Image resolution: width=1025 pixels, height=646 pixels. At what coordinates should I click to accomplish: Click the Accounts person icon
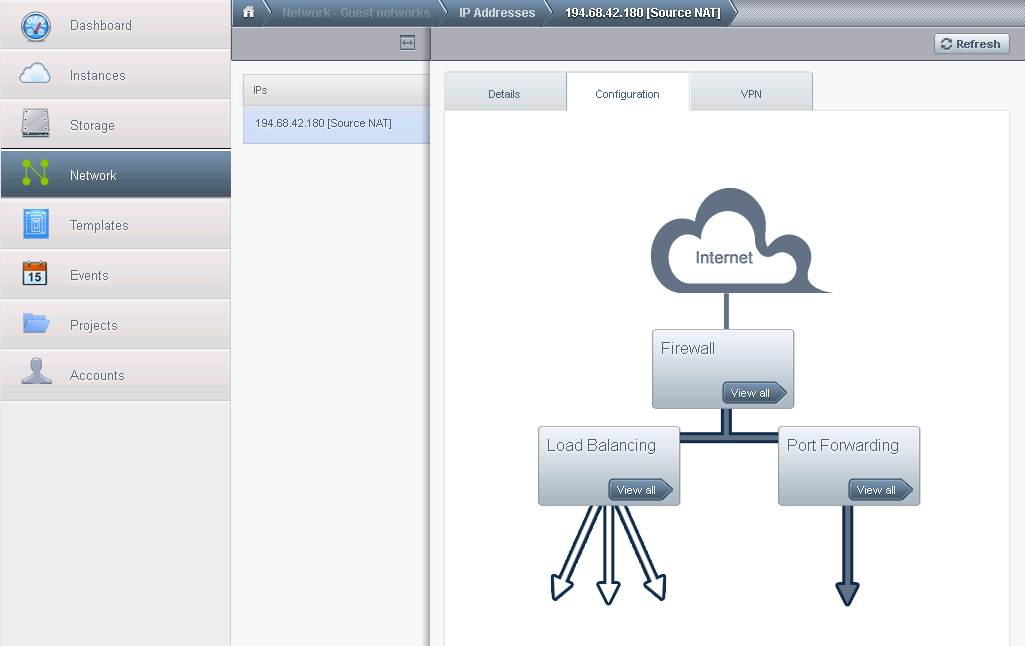click(35, 373)
